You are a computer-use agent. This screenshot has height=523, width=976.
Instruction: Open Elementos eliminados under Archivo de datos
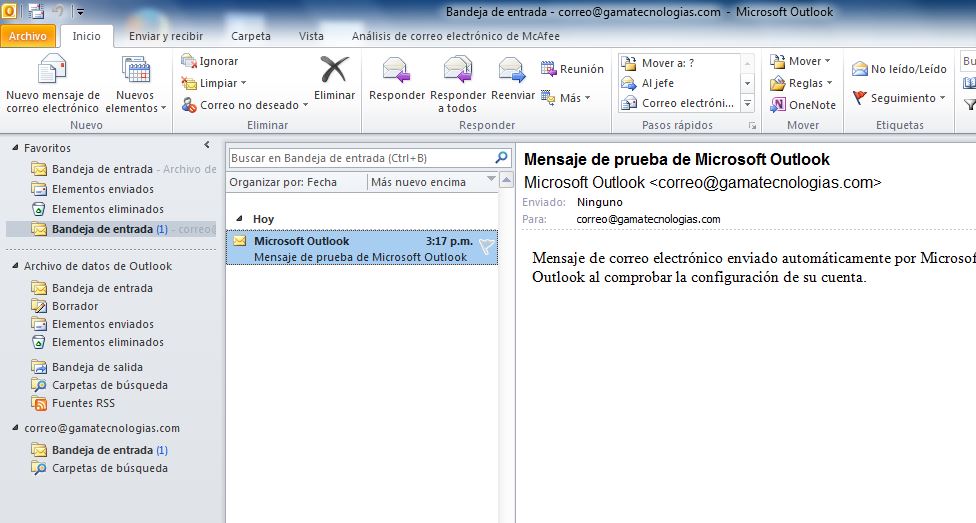pyautogui.click(x=108, y=342)
